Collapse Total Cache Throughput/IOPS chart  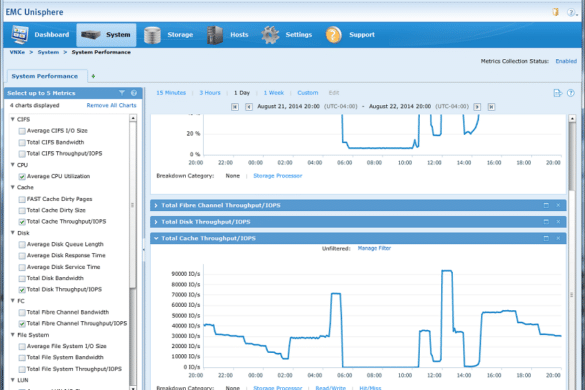(156, 238)
